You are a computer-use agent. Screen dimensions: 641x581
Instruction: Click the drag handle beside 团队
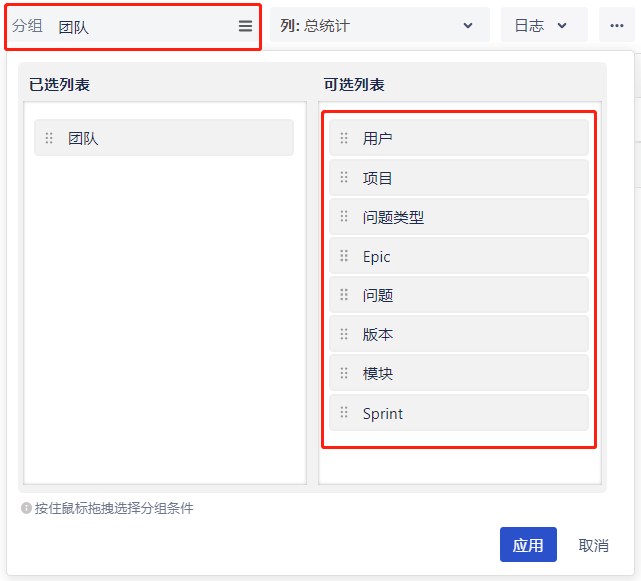[49, 139]
